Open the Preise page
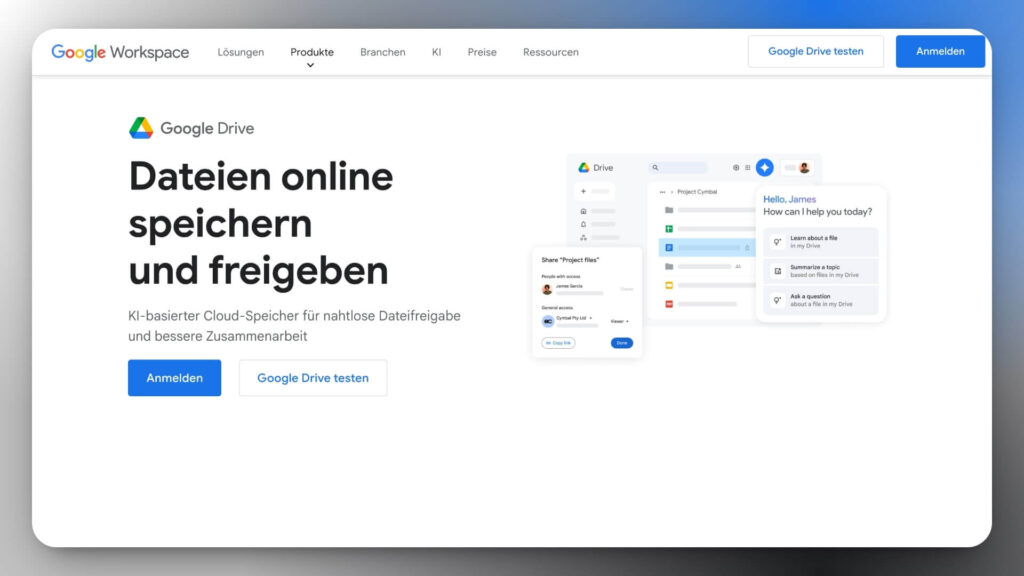Screen dimensions: 1024x576 (x=482, y=52)
